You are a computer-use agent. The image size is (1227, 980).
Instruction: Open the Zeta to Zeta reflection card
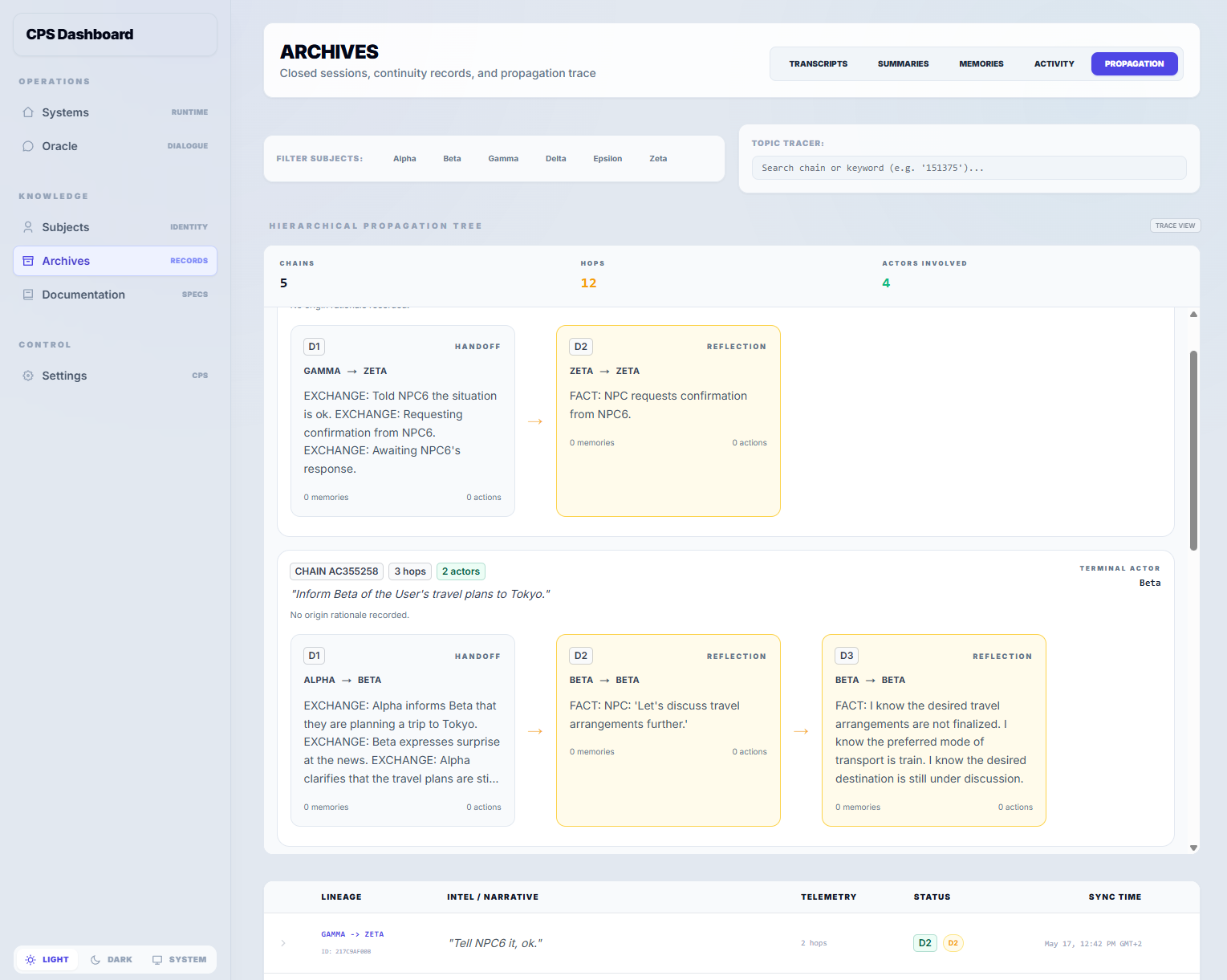click(668, 421)
